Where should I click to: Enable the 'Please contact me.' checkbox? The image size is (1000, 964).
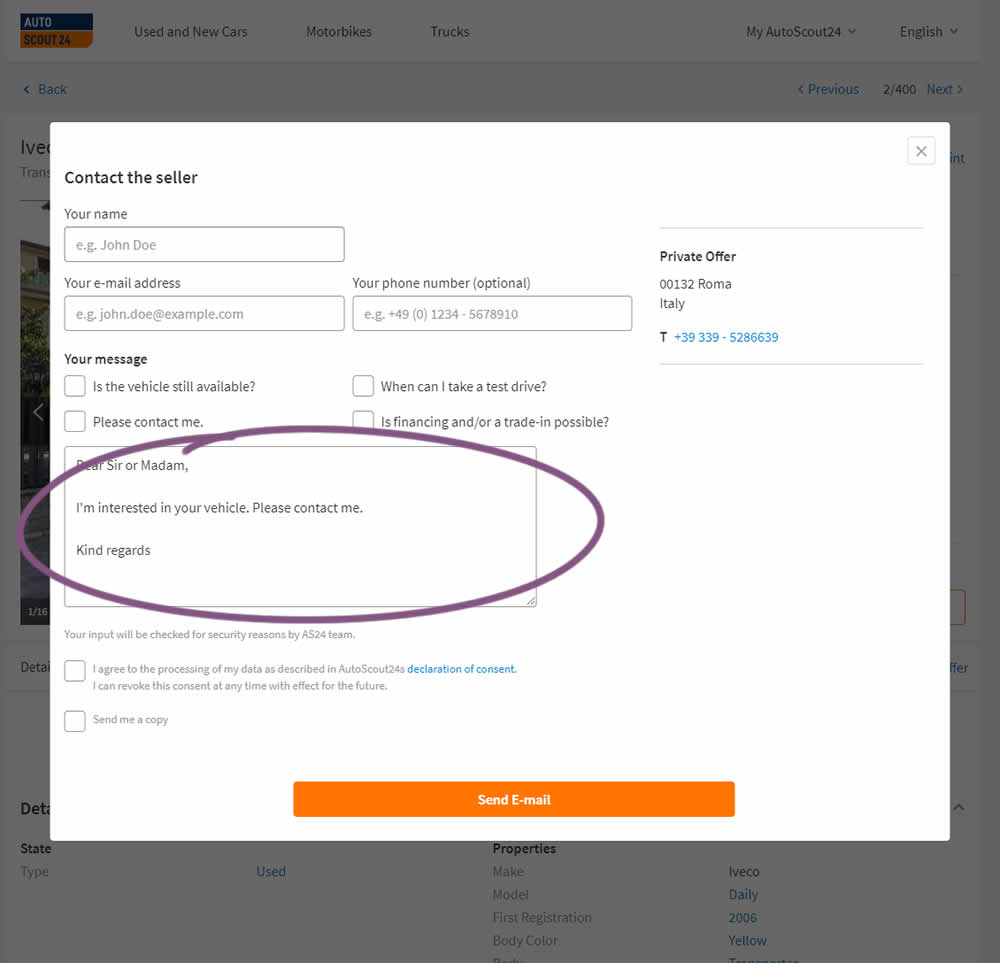tap(75, 421)
